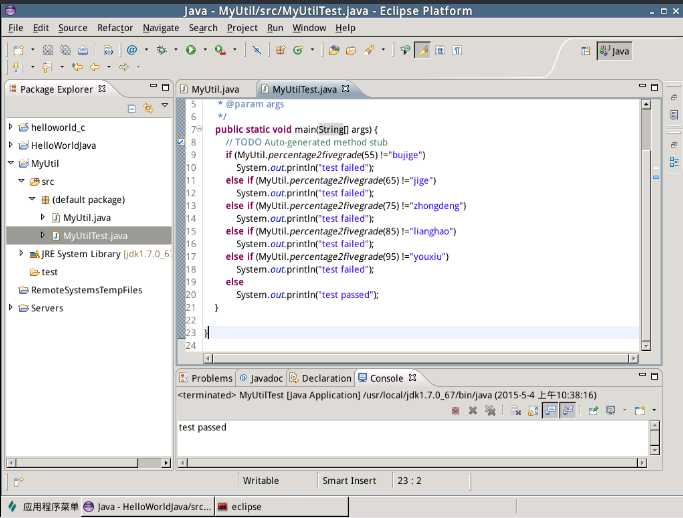Image resolution: width=683 pixels, height=518 pixels.
Task: Click the Last Edit Location arrow icon
Action: coord(78,67)
